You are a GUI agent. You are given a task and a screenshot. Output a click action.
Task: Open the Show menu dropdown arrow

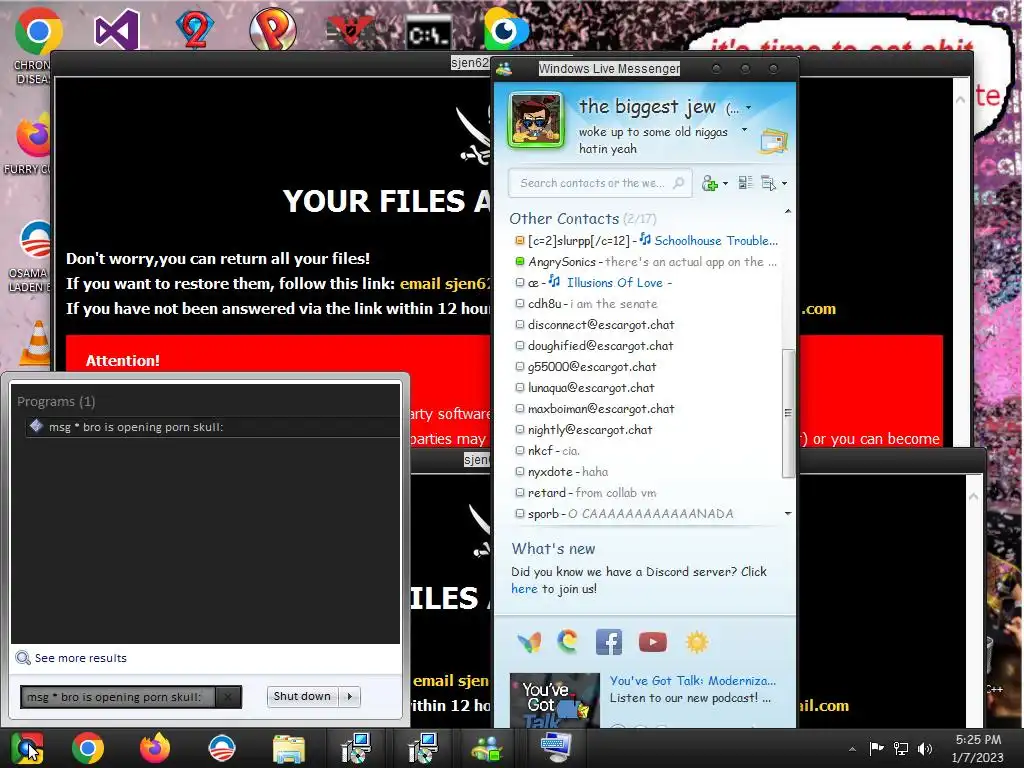[x=784, y=184]
